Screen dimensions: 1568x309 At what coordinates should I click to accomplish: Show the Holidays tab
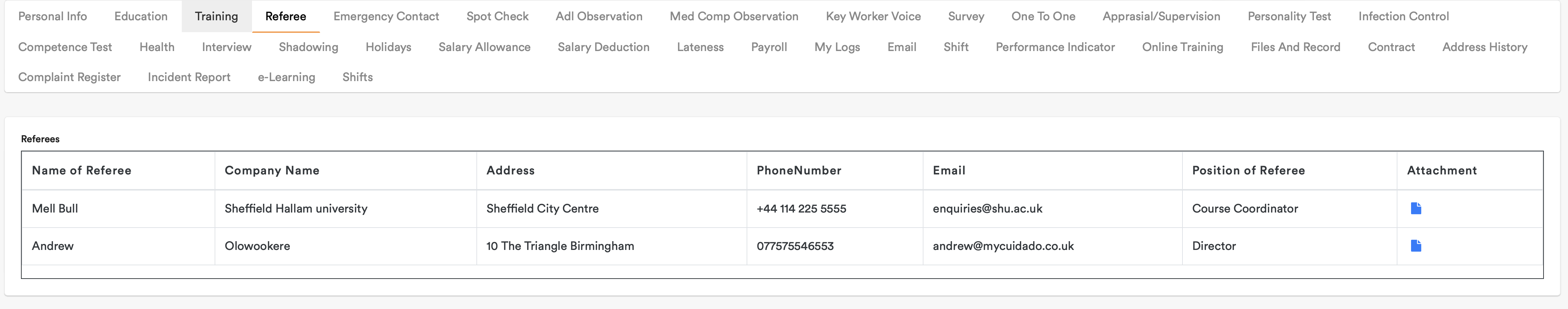click(388, 47)
